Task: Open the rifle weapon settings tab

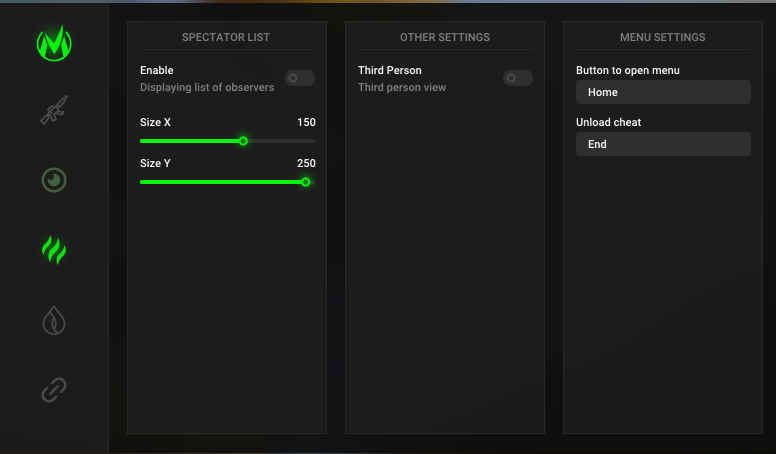Action: tap(54, 110)
